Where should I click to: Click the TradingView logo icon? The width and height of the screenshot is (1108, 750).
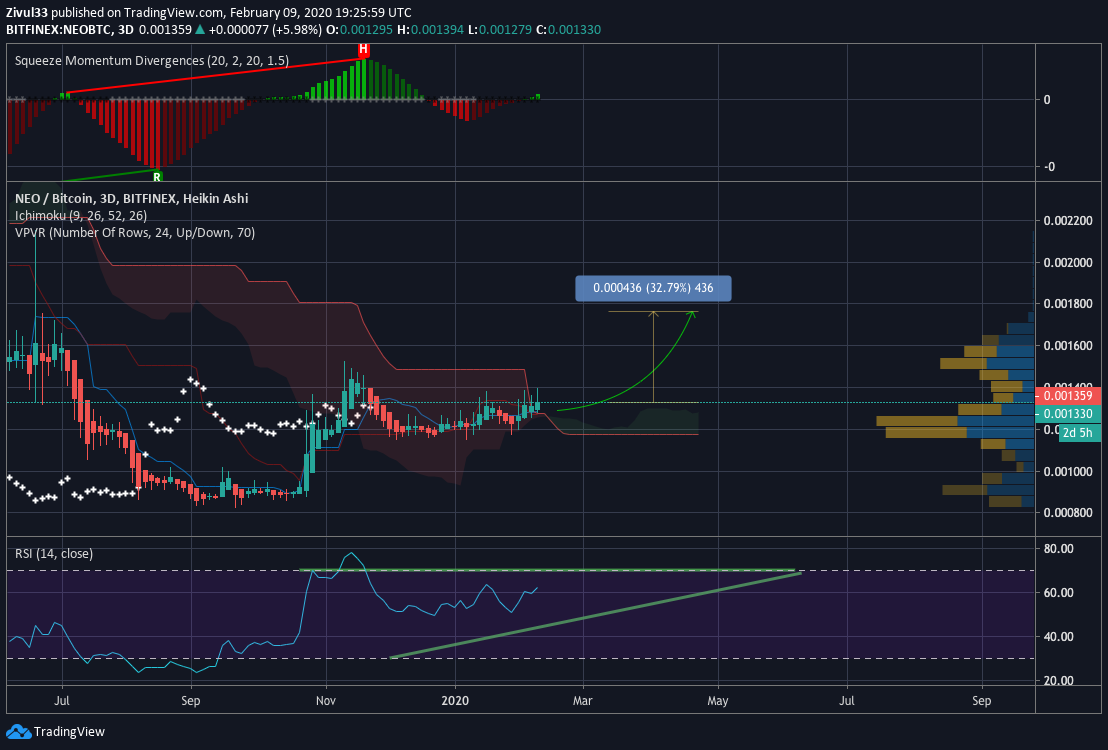(18, 732)
